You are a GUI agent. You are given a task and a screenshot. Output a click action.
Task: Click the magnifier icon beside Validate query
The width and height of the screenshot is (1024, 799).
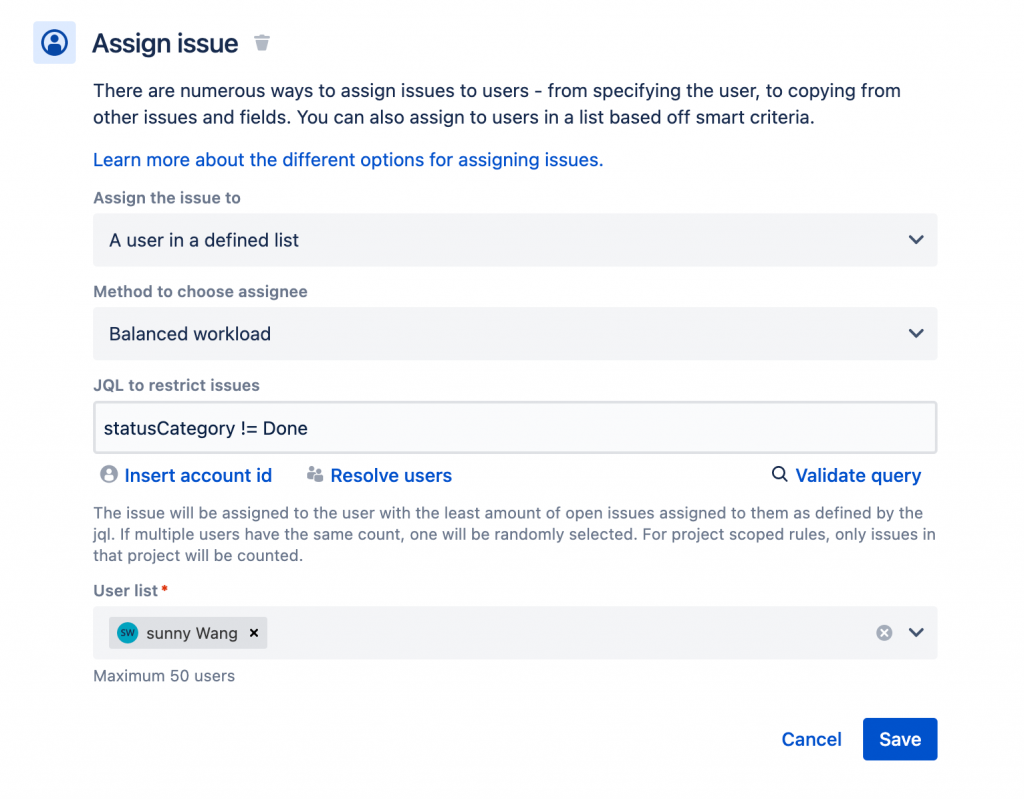780,474
